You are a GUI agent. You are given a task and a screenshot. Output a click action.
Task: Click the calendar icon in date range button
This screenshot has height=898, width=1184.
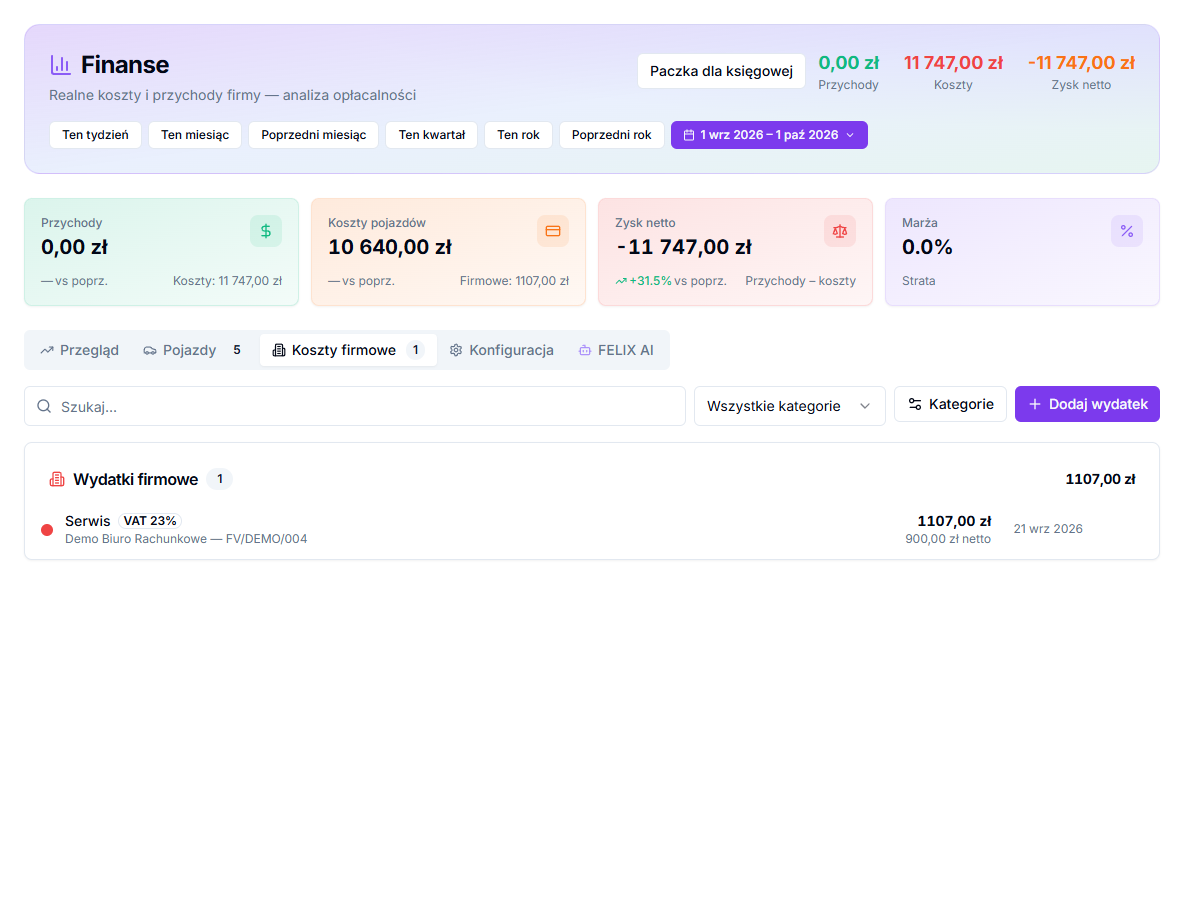click(689, 135)
